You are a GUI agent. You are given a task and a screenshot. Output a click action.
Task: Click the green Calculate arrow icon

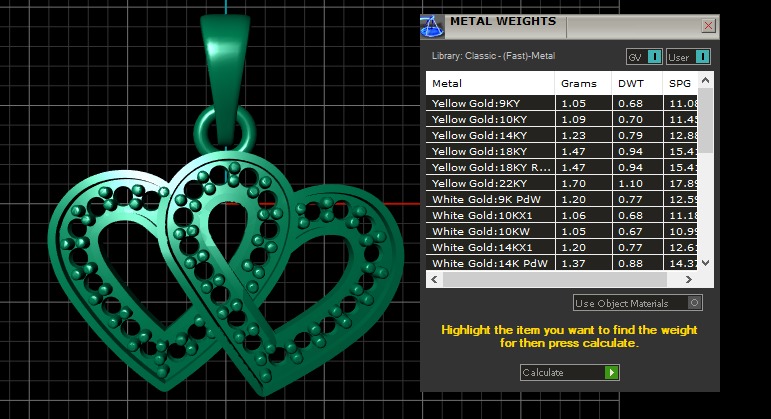click(611, 372)
